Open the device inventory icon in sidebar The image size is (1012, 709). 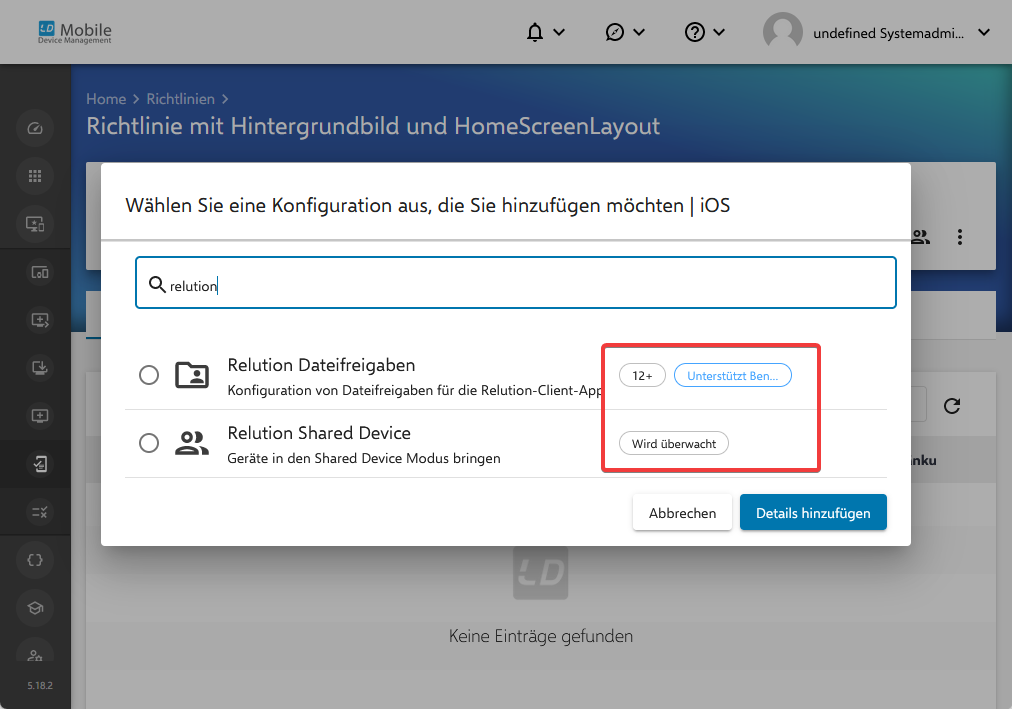[39, 272]
